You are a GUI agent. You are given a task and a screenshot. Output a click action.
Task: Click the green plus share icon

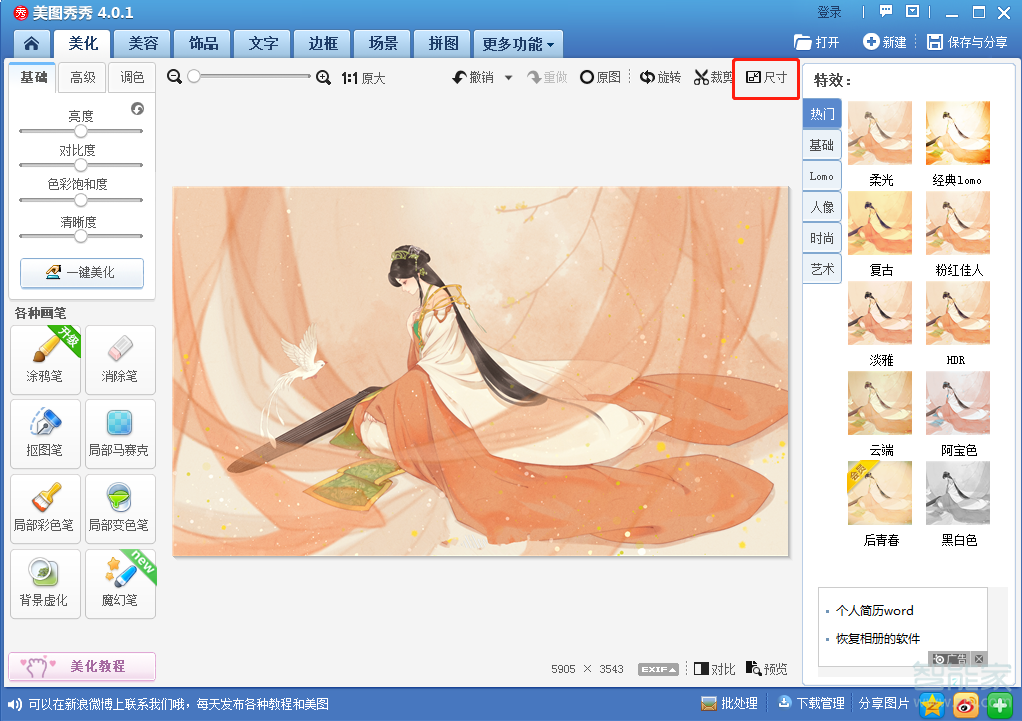[1000, 705]
